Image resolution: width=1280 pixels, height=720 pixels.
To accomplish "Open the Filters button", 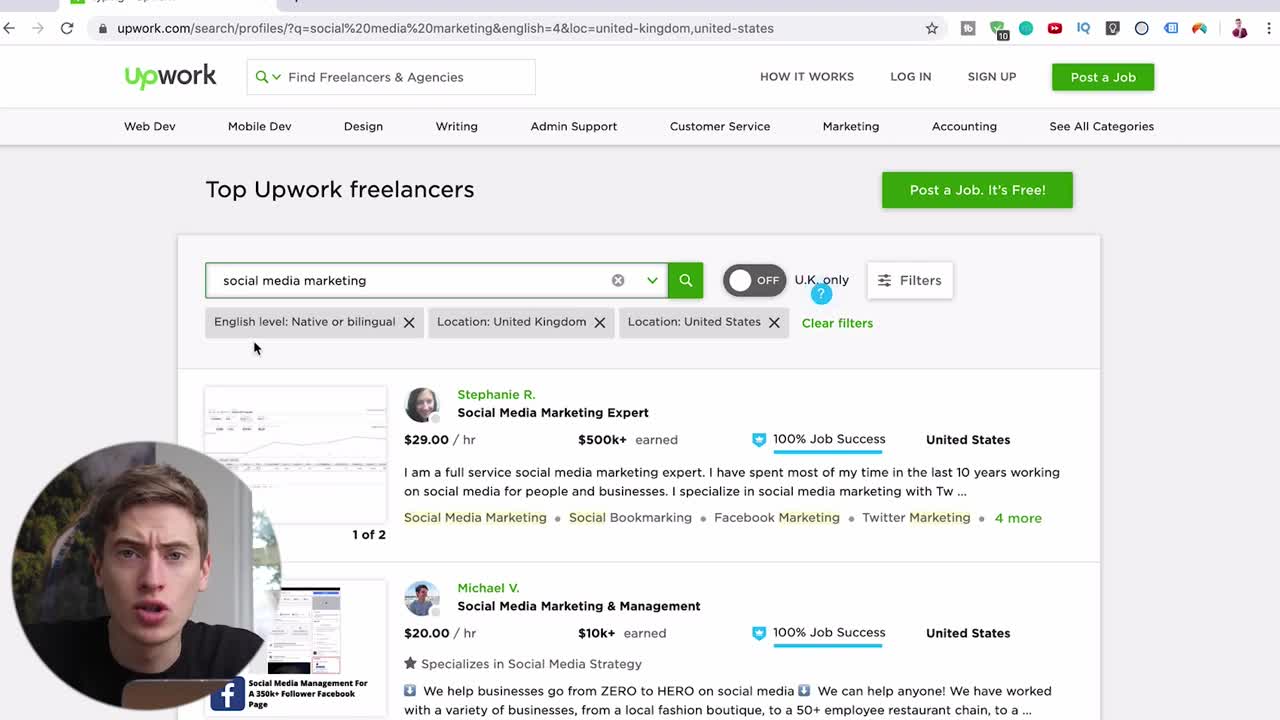I will tap(910, 280).
